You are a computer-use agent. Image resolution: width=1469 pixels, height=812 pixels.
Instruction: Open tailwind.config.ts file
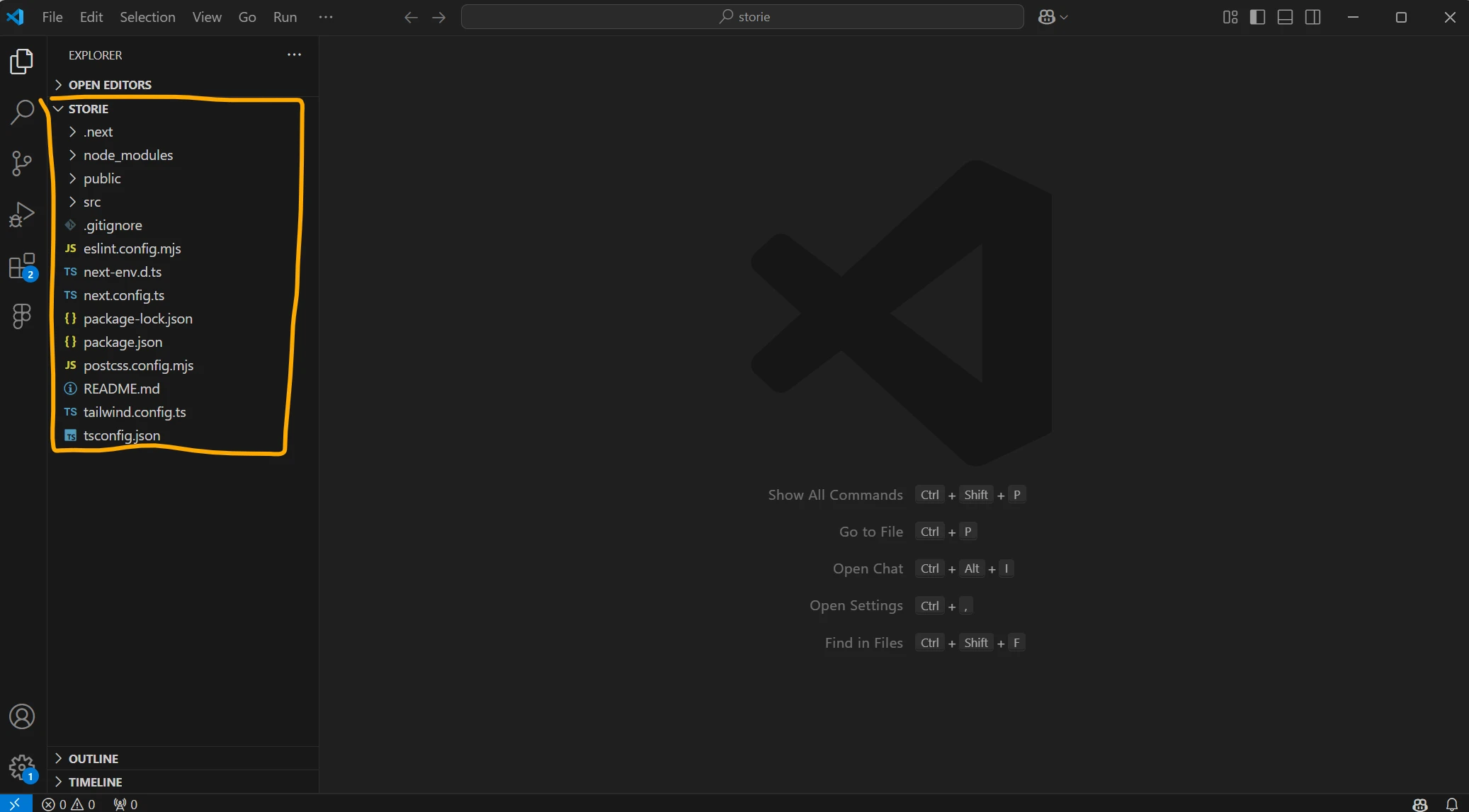tap(183, 413)
